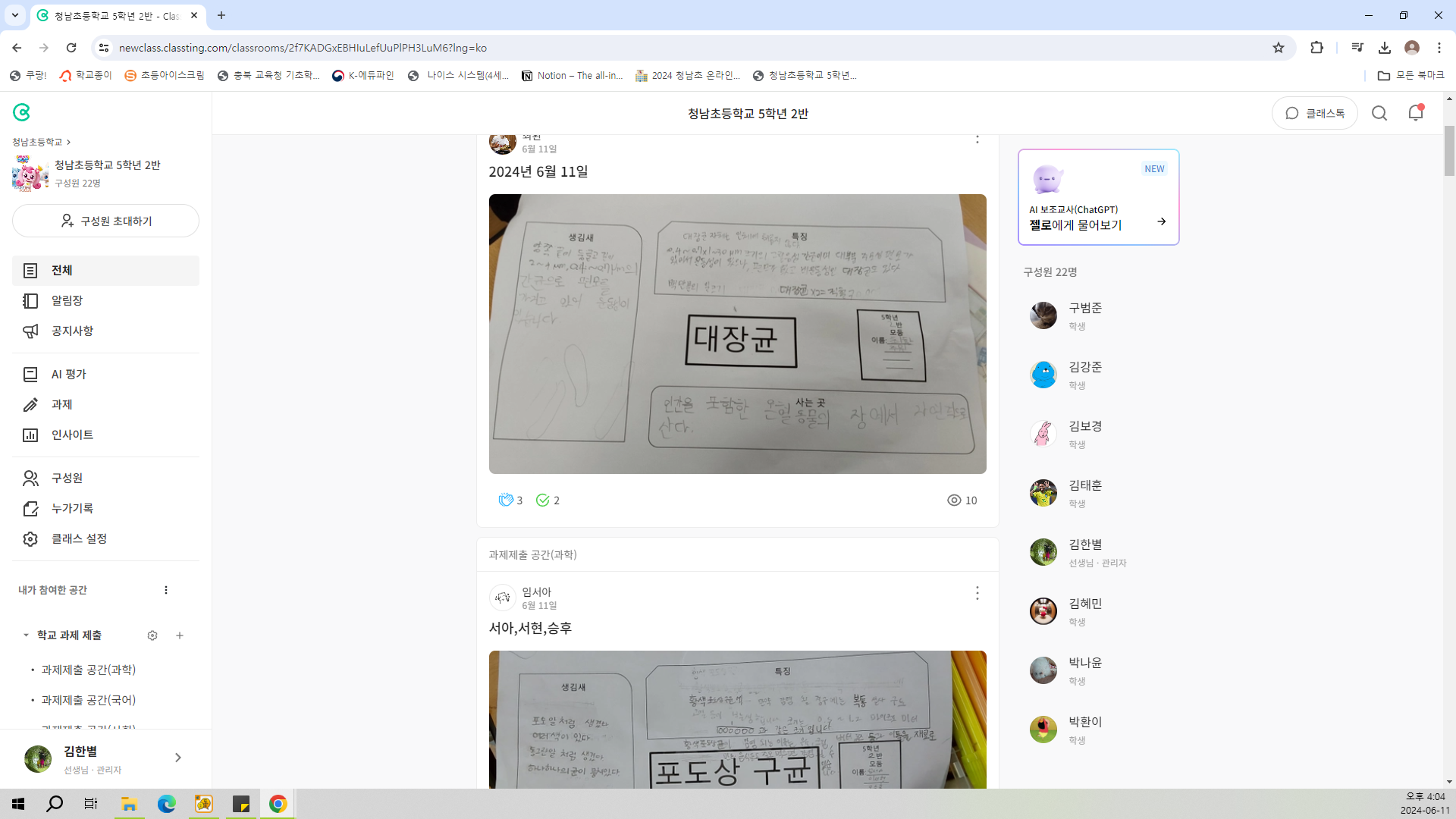1456x819 pixels.
Task: Bookmark this page with star icon
Action: coord(1279,48)
